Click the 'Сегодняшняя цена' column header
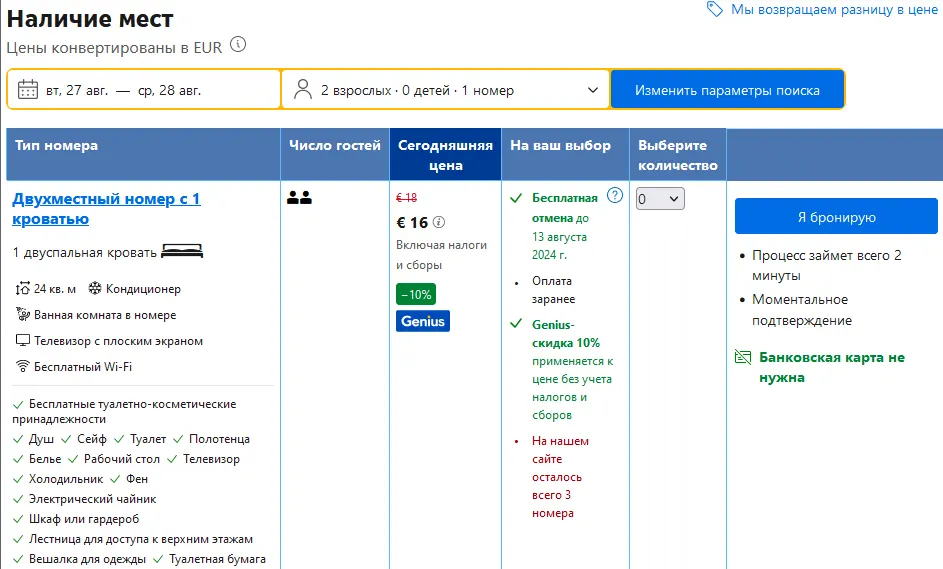This screenshot has height=569, width=943. pos(445,154)
